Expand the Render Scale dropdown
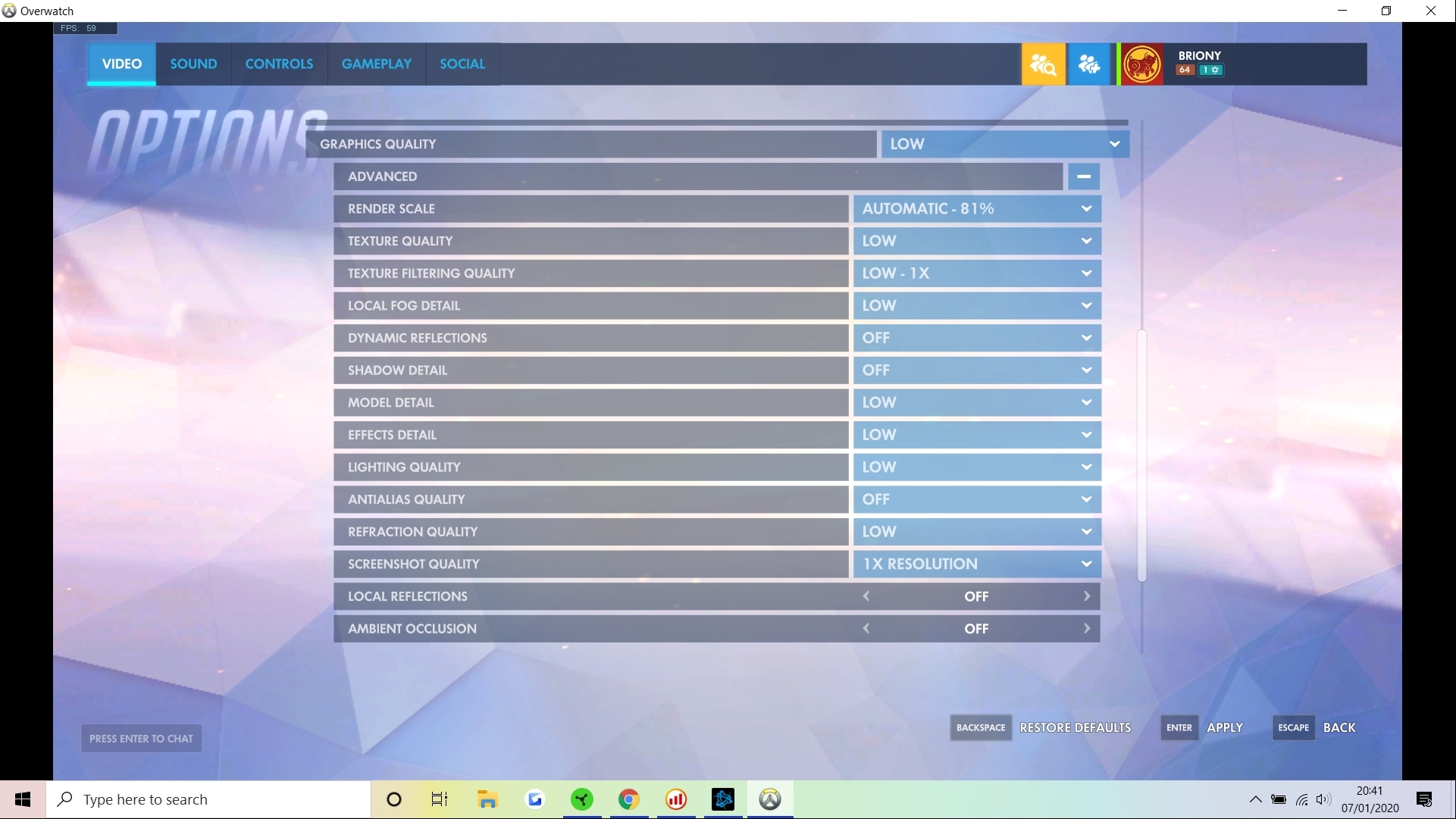The image size is (1456, 819). [x=976, y=209]
